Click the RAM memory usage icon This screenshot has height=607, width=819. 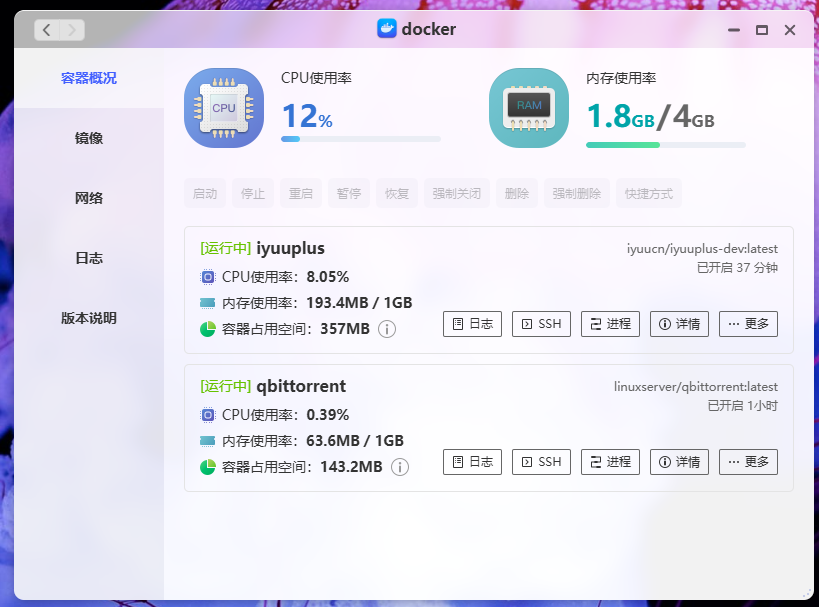tap(528, 108)
